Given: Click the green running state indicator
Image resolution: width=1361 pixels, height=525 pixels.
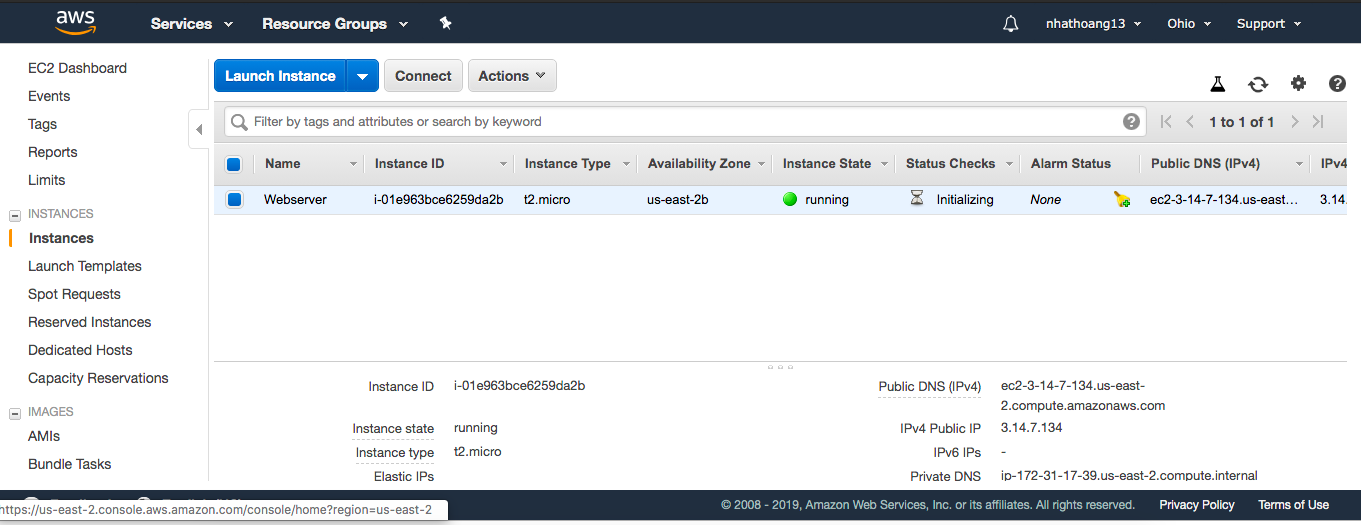Looking at the screenshot, I should click(x=790, y=199).
